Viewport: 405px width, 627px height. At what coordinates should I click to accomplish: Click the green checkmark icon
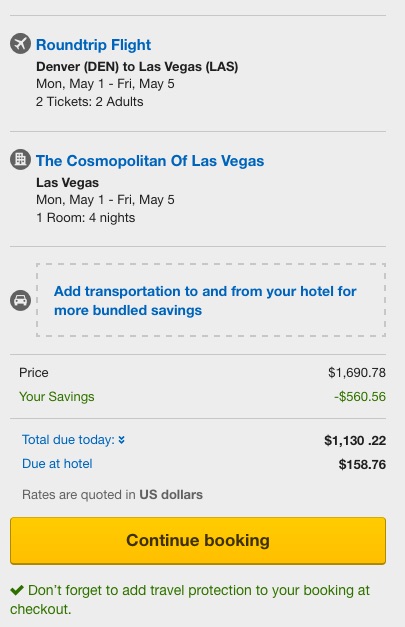[17, 590]
